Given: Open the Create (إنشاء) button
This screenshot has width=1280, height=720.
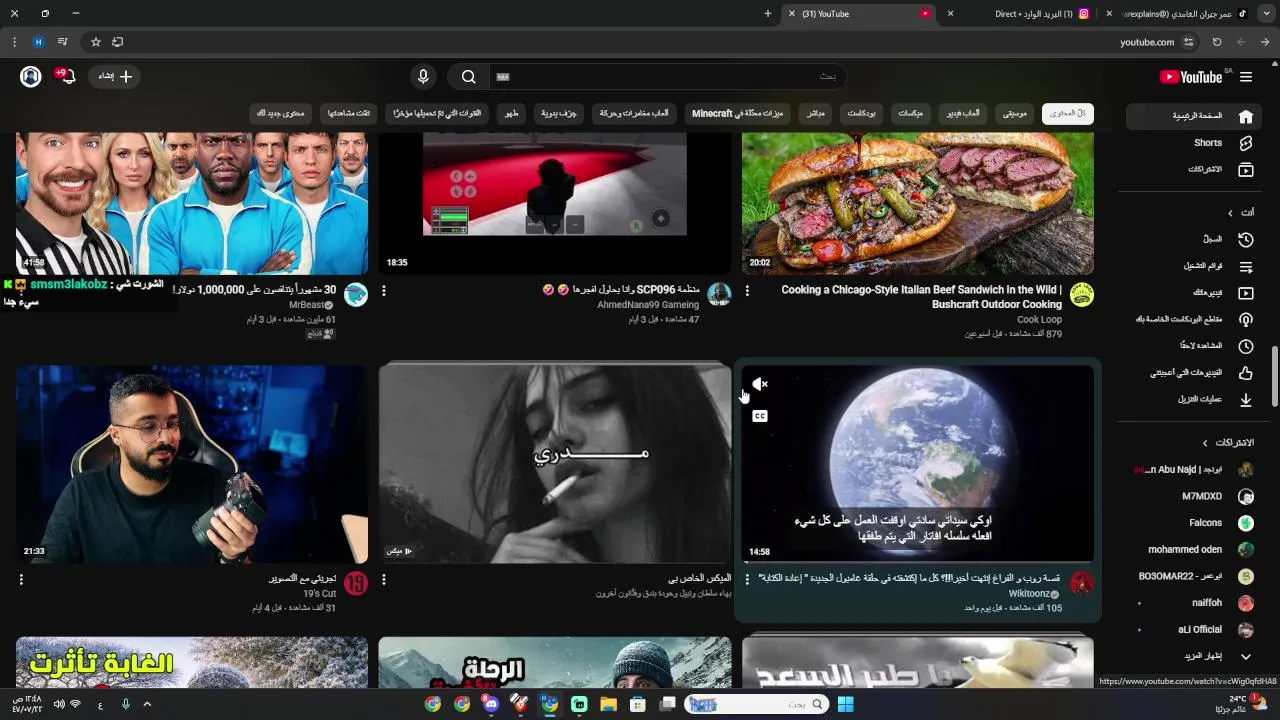Looking at the screenshot, I should click(114, 77).
